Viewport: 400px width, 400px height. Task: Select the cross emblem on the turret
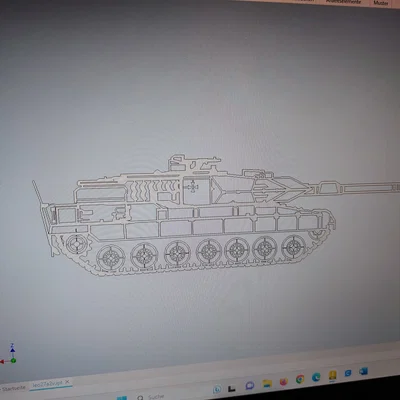[x=193, y=187]
